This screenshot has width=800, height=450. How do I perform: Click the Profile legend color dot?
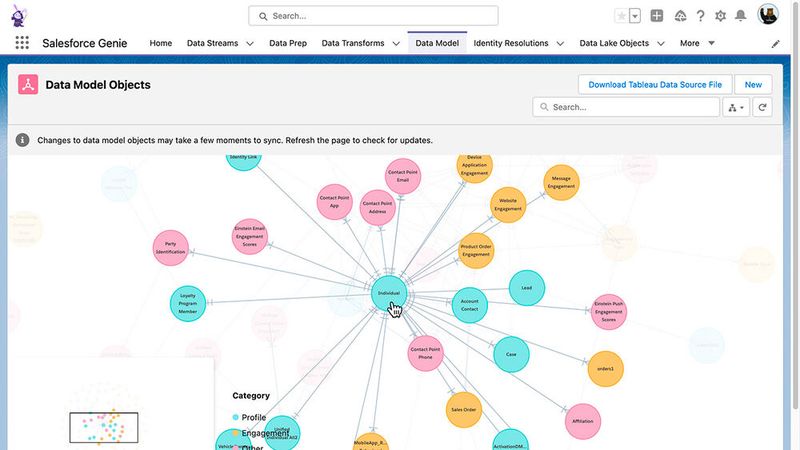(235, 417)
